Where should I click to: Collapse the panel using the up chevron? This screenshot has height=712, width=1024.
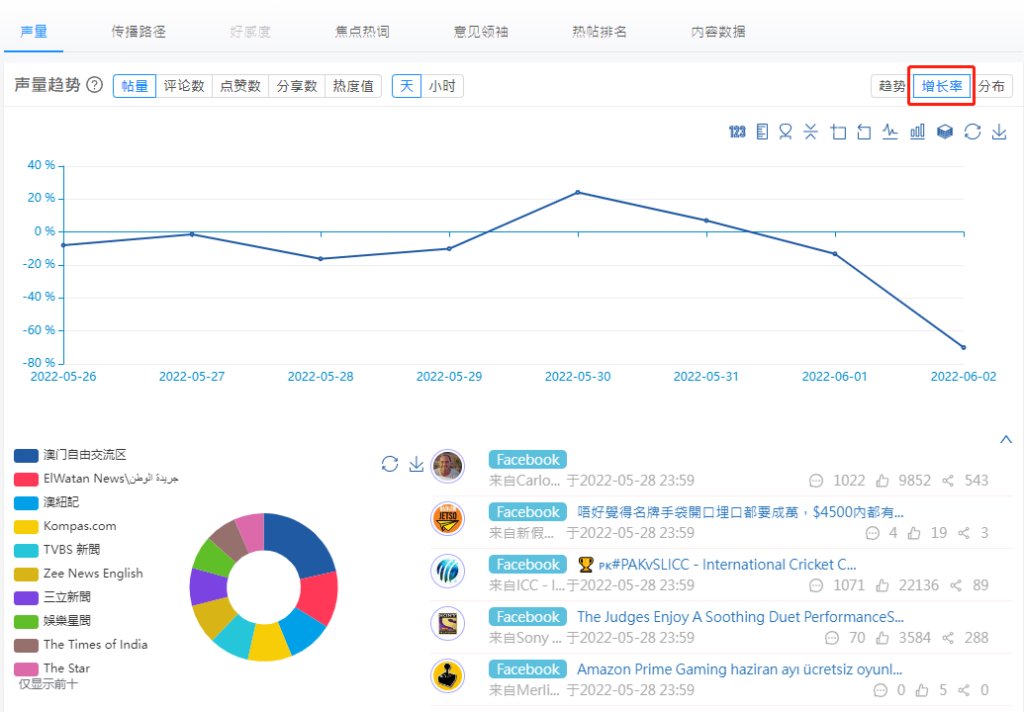tap(1006, 439)
